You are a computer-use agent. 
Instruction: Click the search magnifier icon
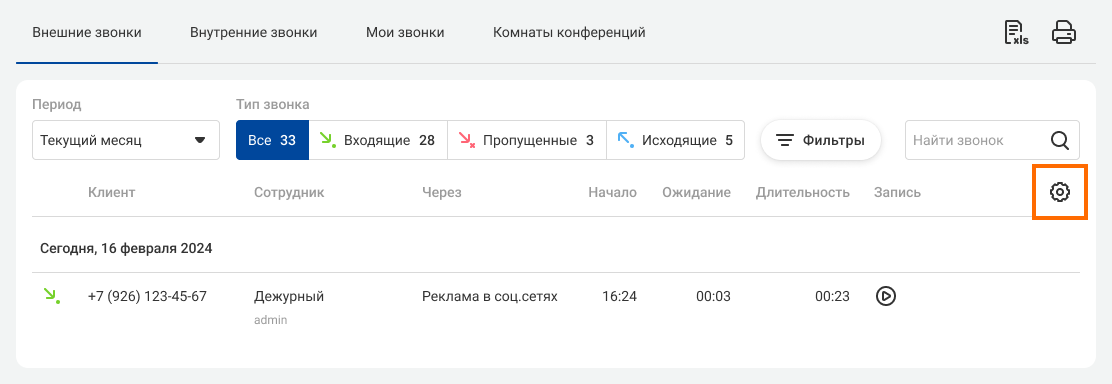pyautogui.click(x=1060, y=141)
